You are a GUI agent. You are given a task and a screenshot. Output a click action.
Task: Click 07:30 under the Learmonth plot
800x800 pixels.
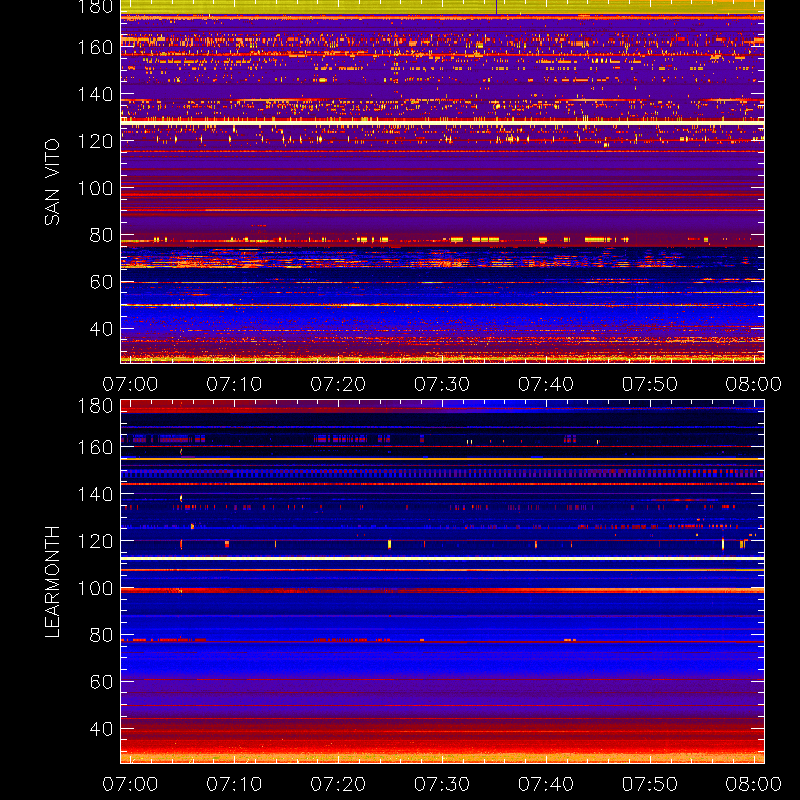click(x=442, y=784)
